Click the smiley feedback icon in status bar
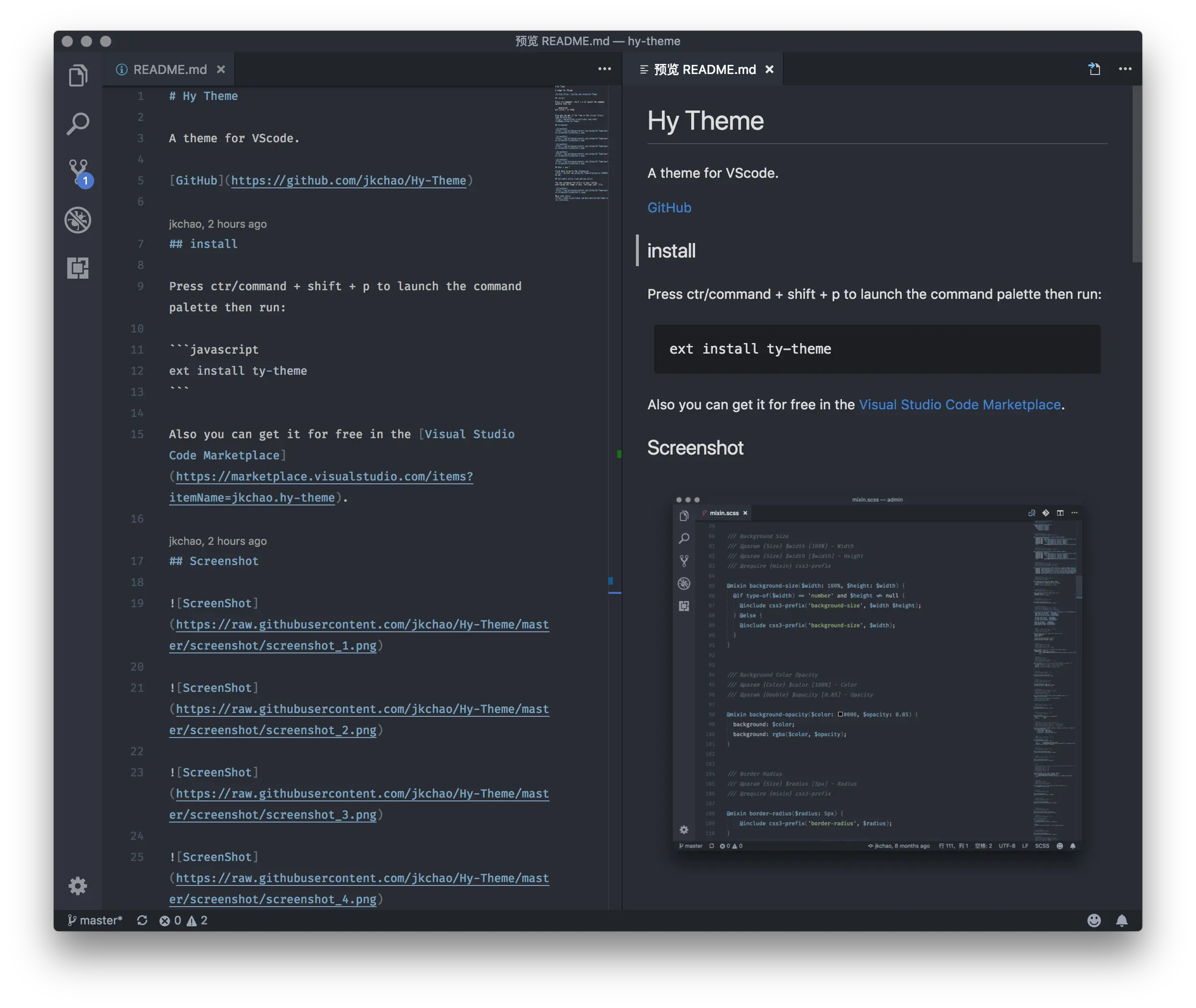The height and width of the screenshot is (1008, 1196). point(1094,921)
